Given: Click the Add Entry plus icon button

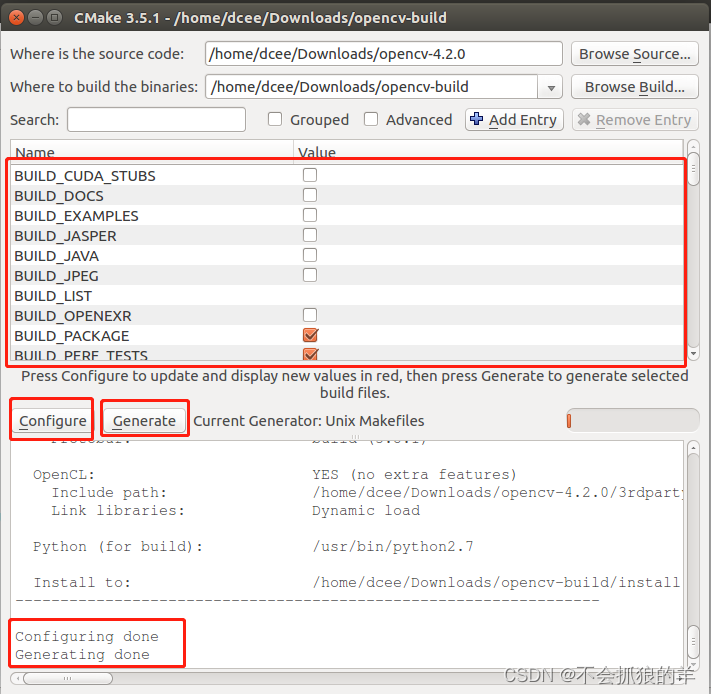Looking at the screenshot, I should [514, 120].
